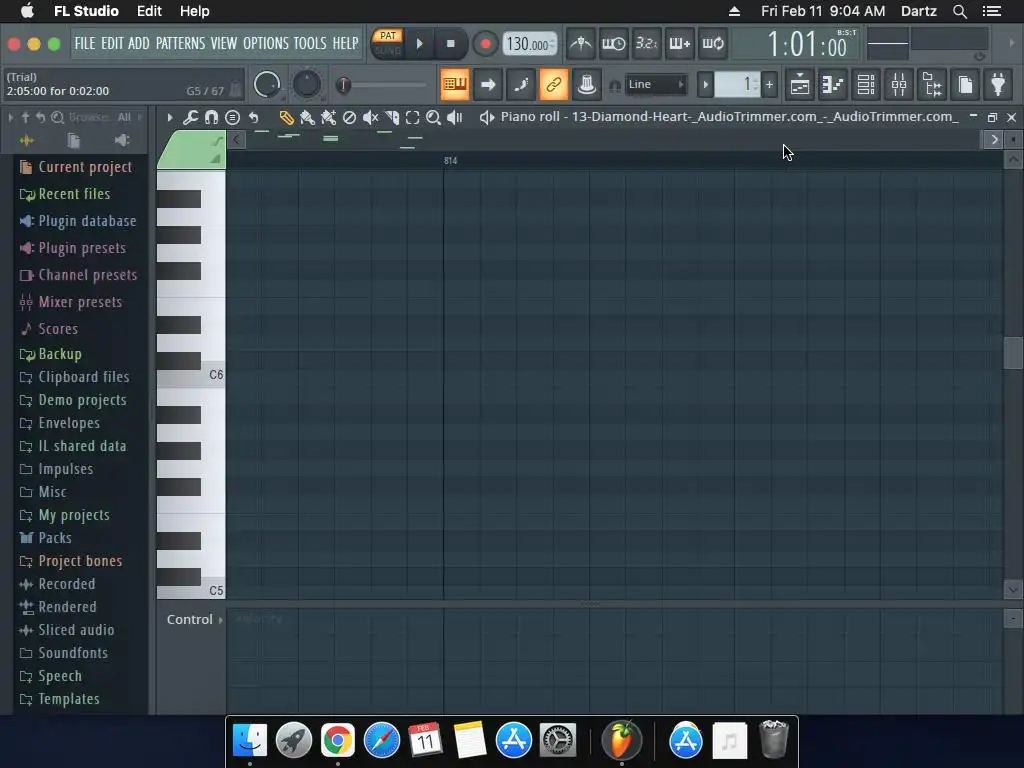Open the OPTIONS menu

pos(266,44)
